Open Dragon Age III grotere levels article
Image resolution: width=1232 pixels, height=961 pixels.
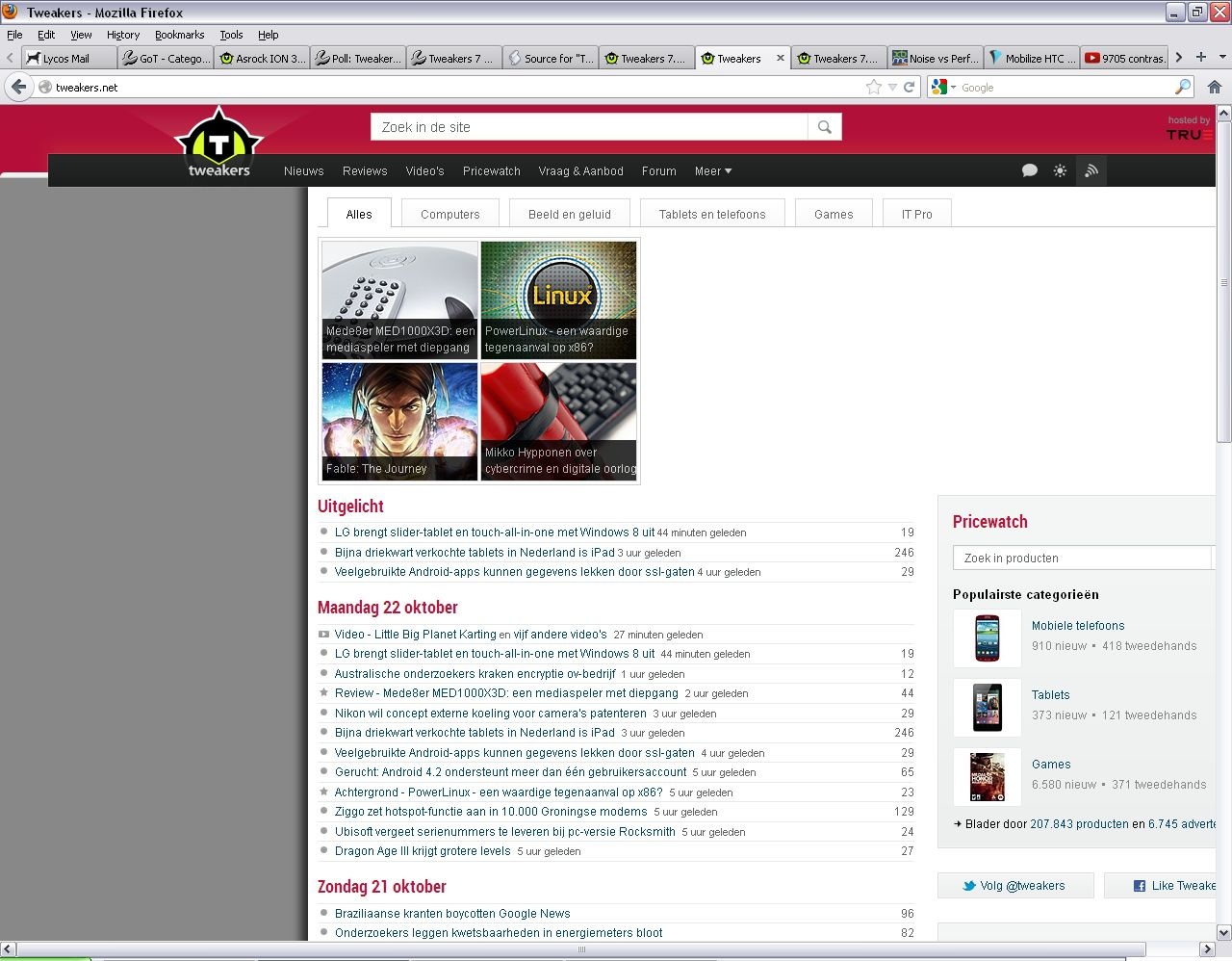coord(423,850)
